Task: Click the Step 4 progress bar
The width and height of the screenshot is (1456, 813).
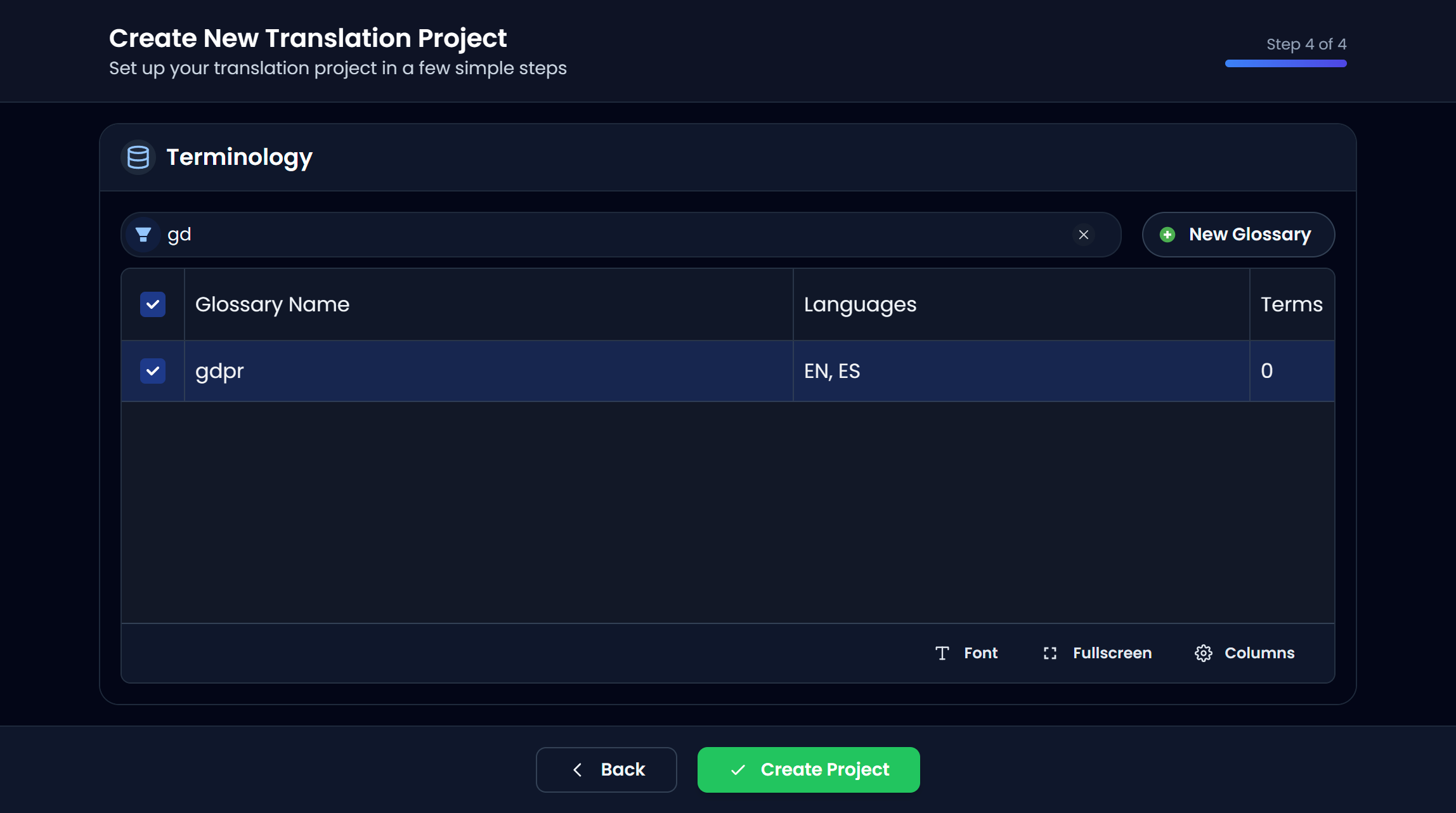Action: tap(1285, 63)
